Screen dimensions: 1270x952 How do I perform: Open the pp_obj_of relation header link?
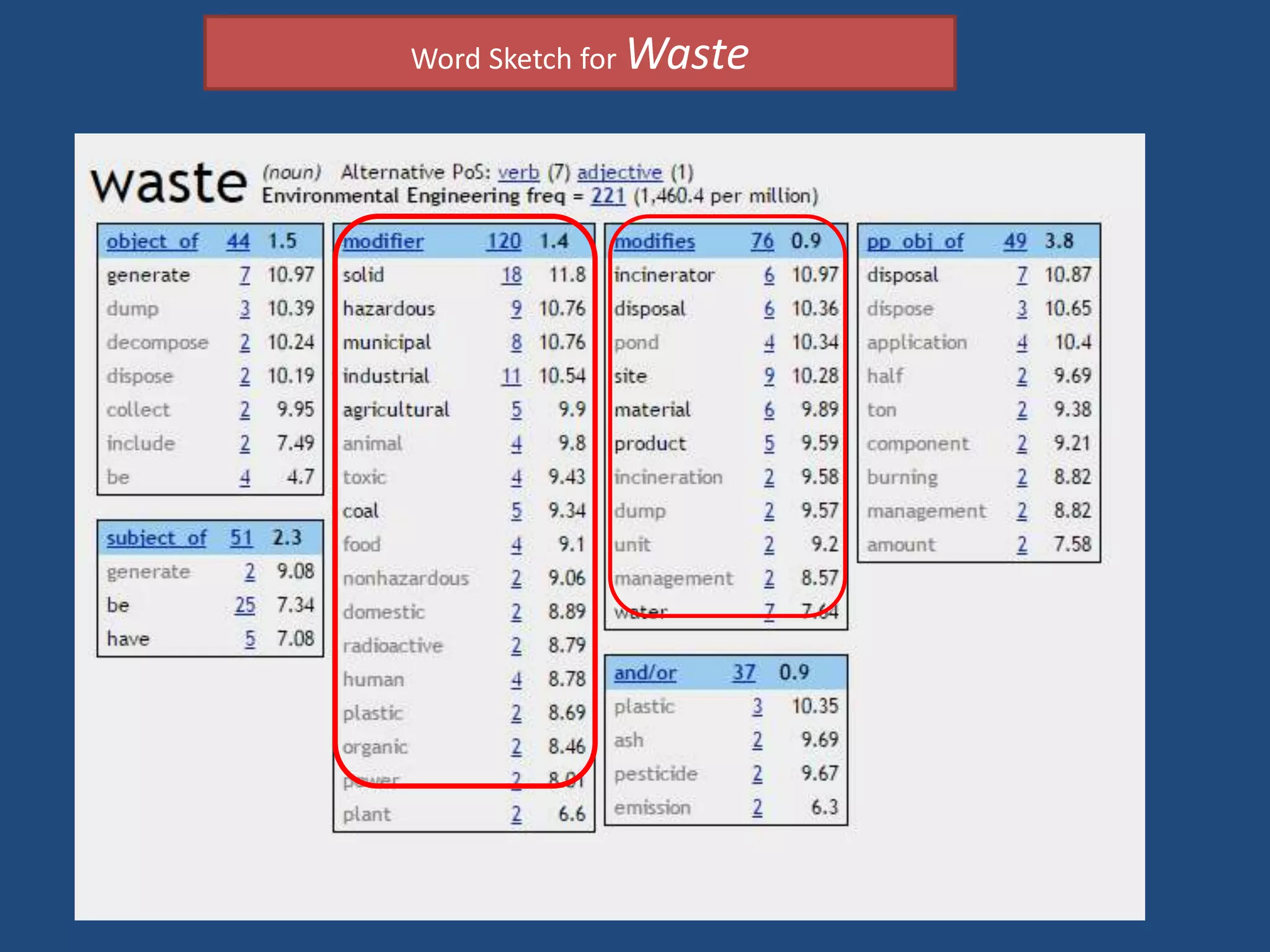(x=915, y=241)
